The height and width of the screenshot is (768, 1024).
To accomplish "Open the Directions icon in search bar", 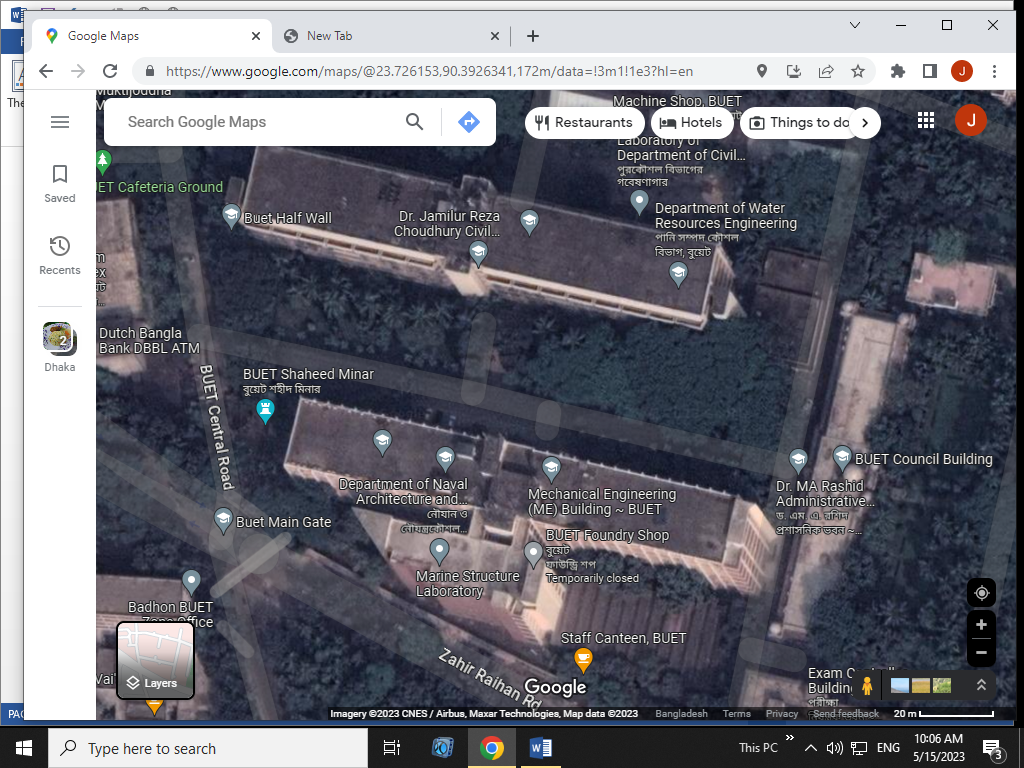I will pos(468,121).
